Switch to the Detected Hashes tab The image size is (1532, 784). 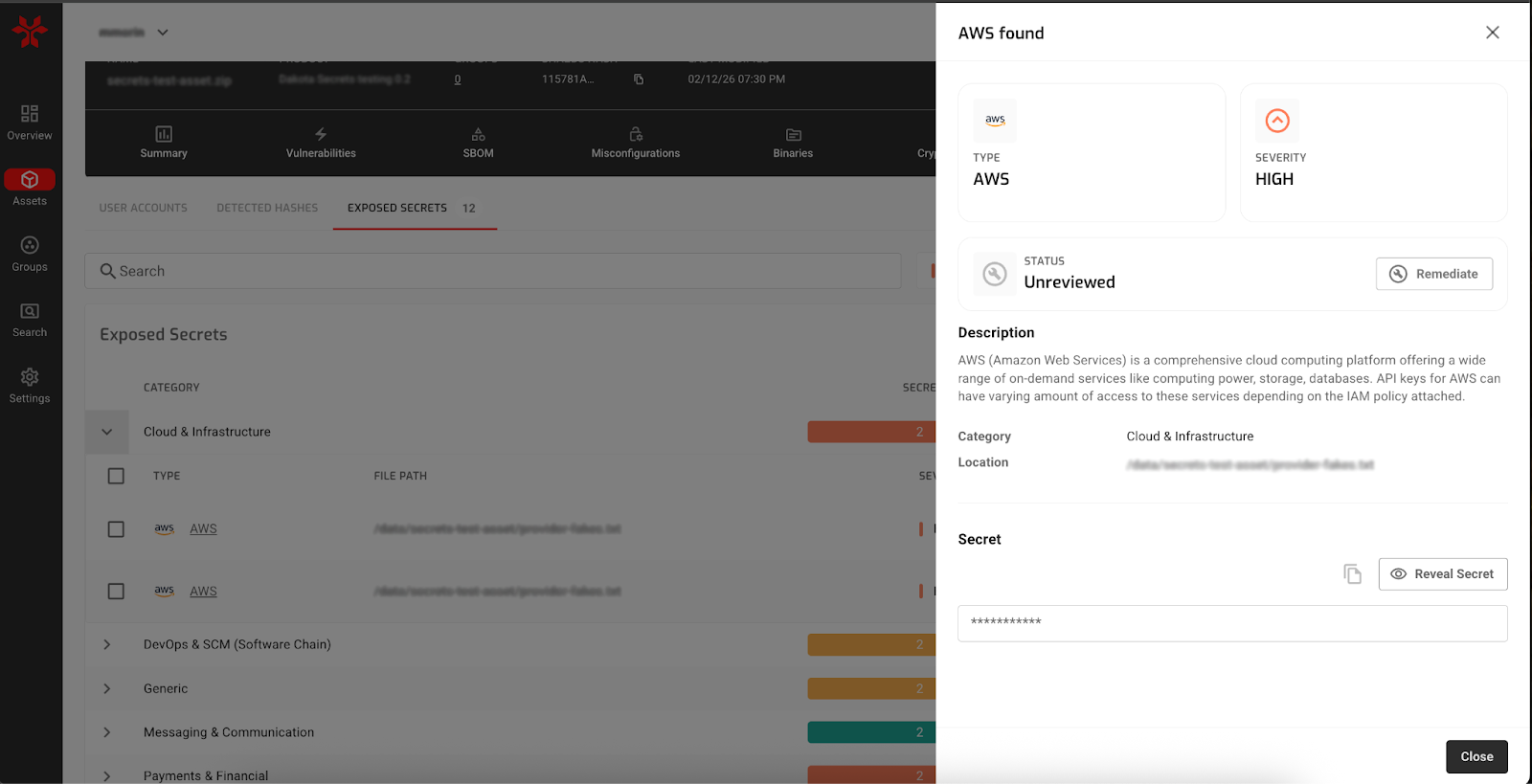(267, 208)
